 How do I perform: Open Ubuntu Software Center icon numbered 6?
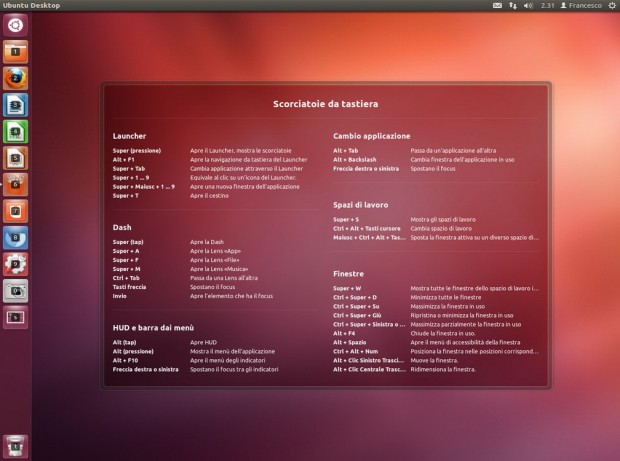pyautogui.click(x=15, y=184)
